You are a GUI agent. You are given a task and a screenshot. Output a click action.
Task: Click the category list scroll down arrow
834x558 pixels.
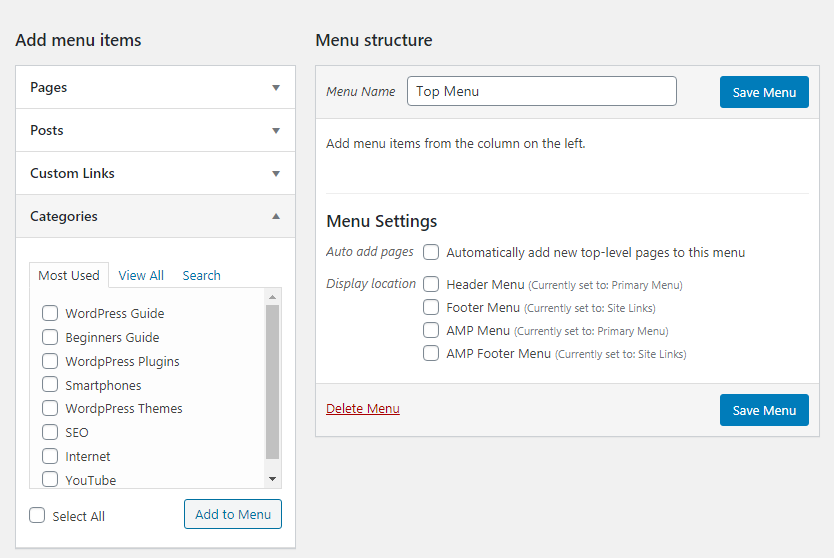[272, 479]
